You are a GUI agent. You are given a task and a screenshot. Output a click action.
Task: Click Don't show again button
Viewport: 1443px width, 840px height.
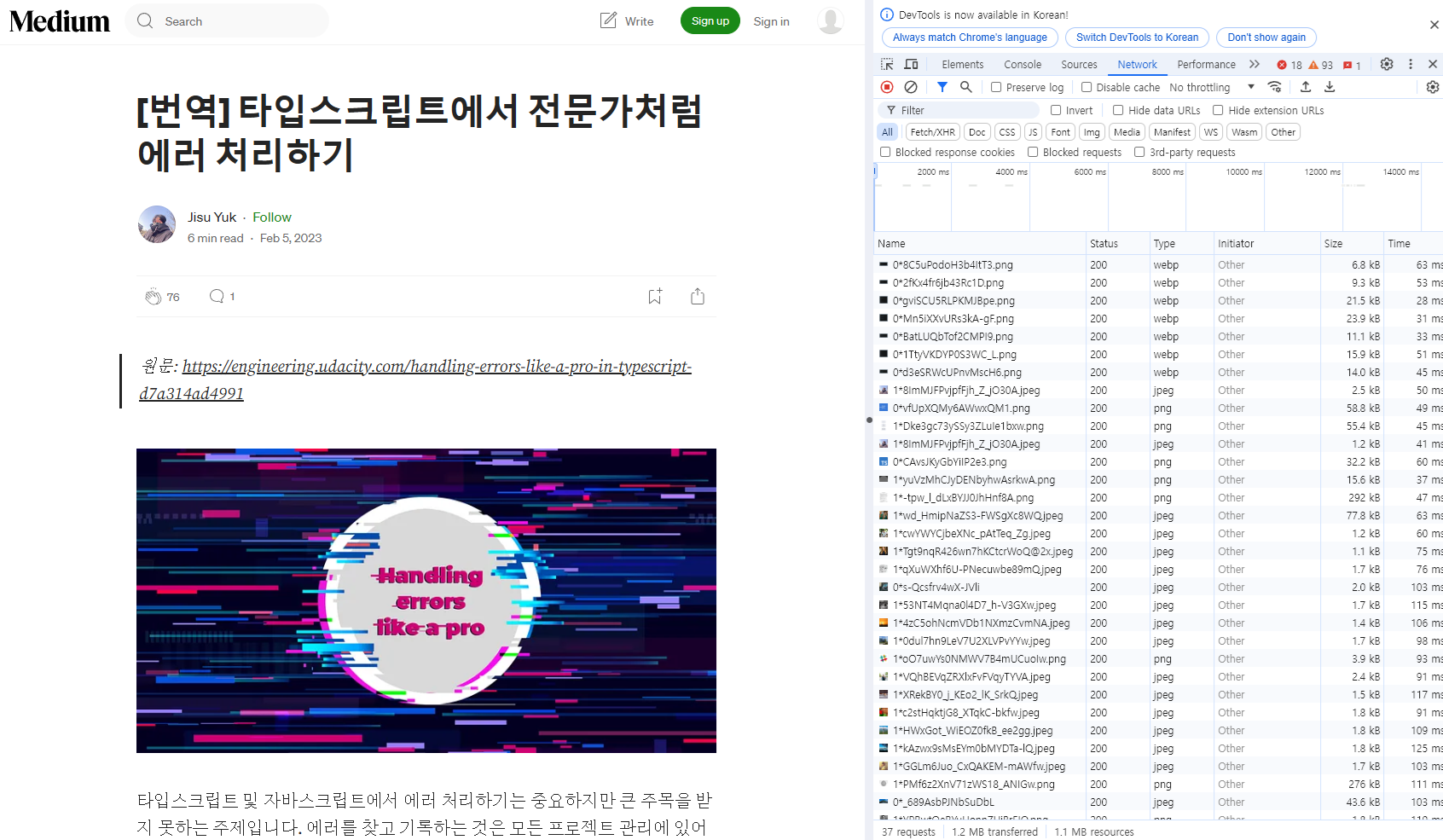[x=1266, y=38]
